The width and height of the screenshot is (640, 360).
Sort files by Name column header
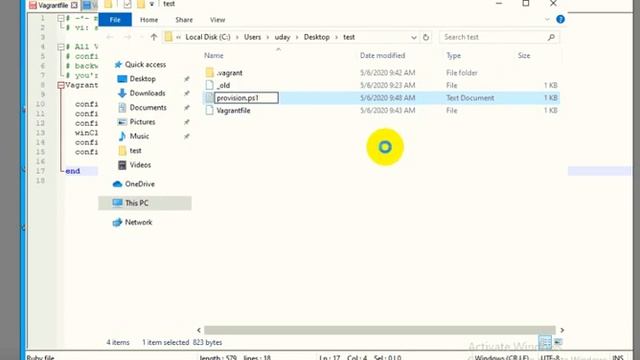click(213, 56)
